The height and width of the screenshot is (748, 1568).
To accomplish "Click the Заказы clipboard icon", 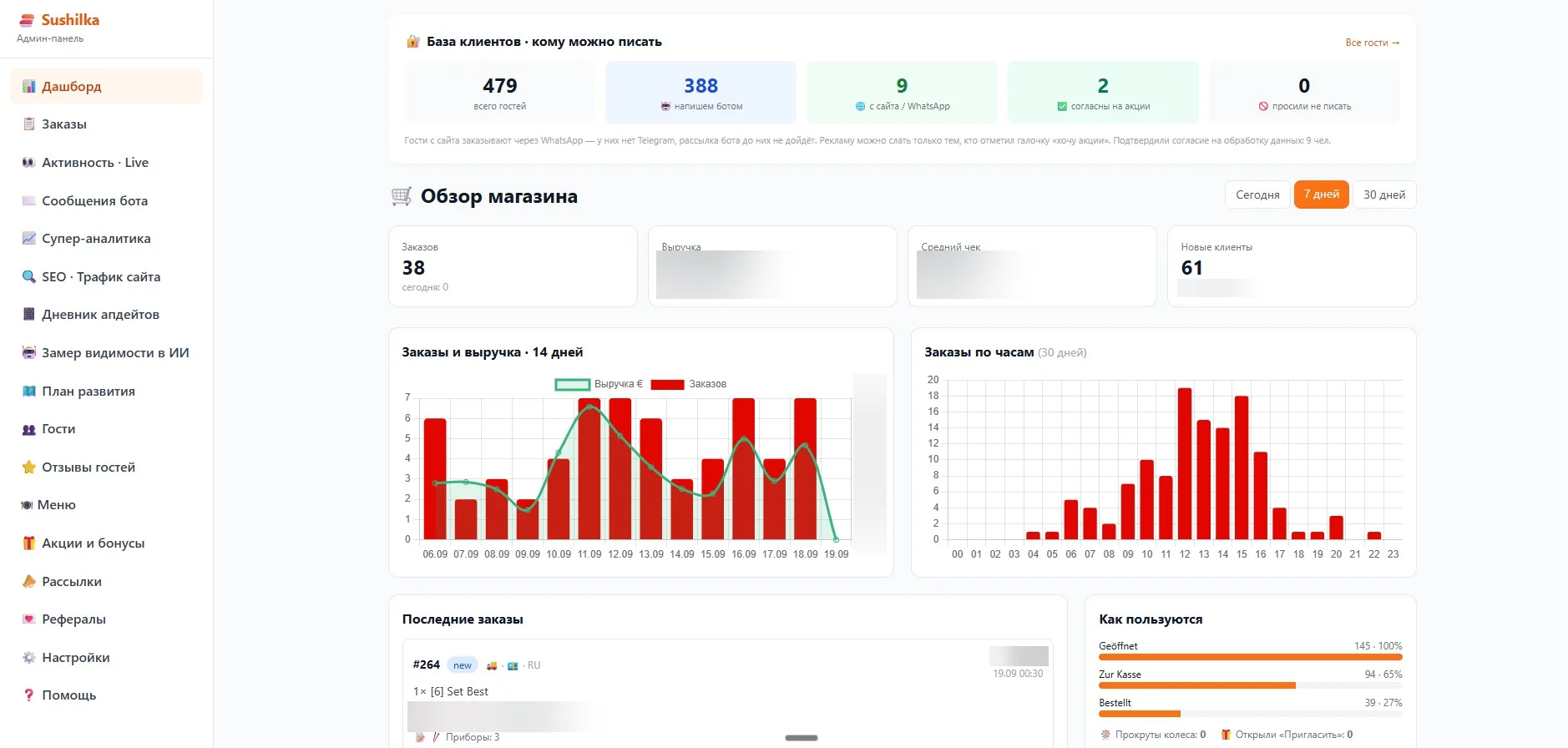I will pyautogui.click(x=29, y=124).
